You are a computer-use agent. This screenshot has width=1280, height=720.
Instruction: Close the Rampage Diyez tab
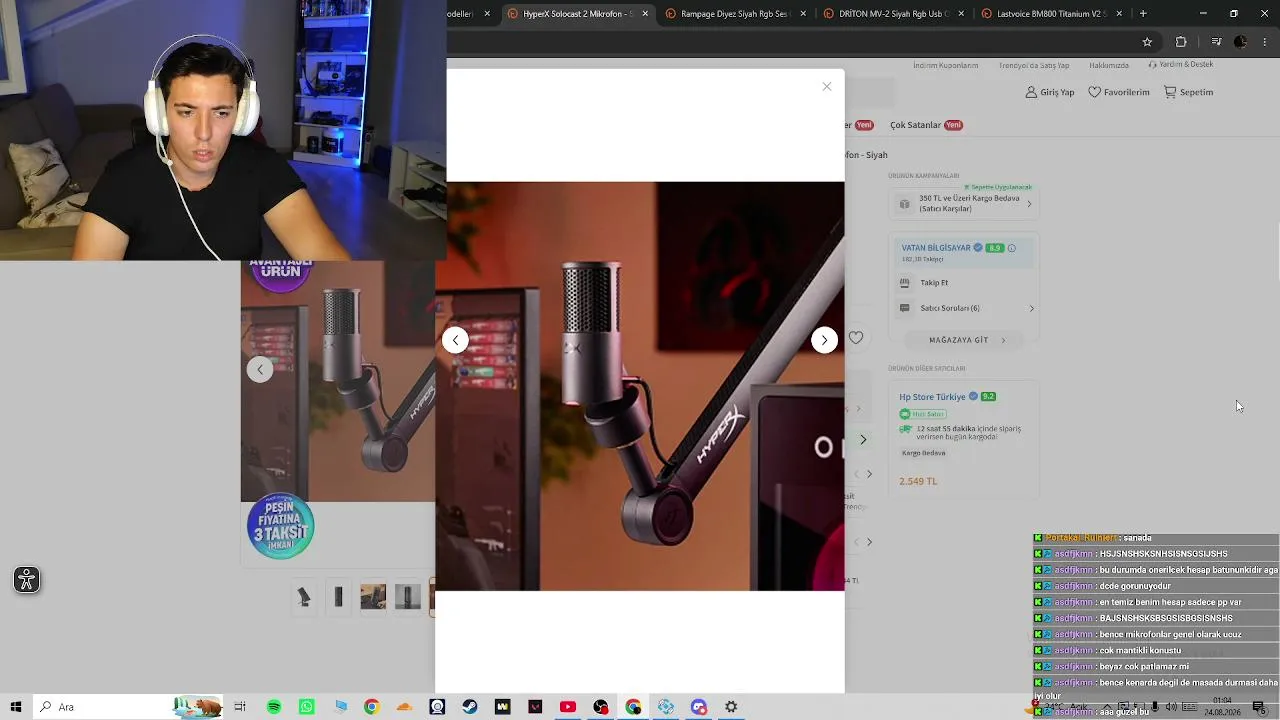pos(803,14)
